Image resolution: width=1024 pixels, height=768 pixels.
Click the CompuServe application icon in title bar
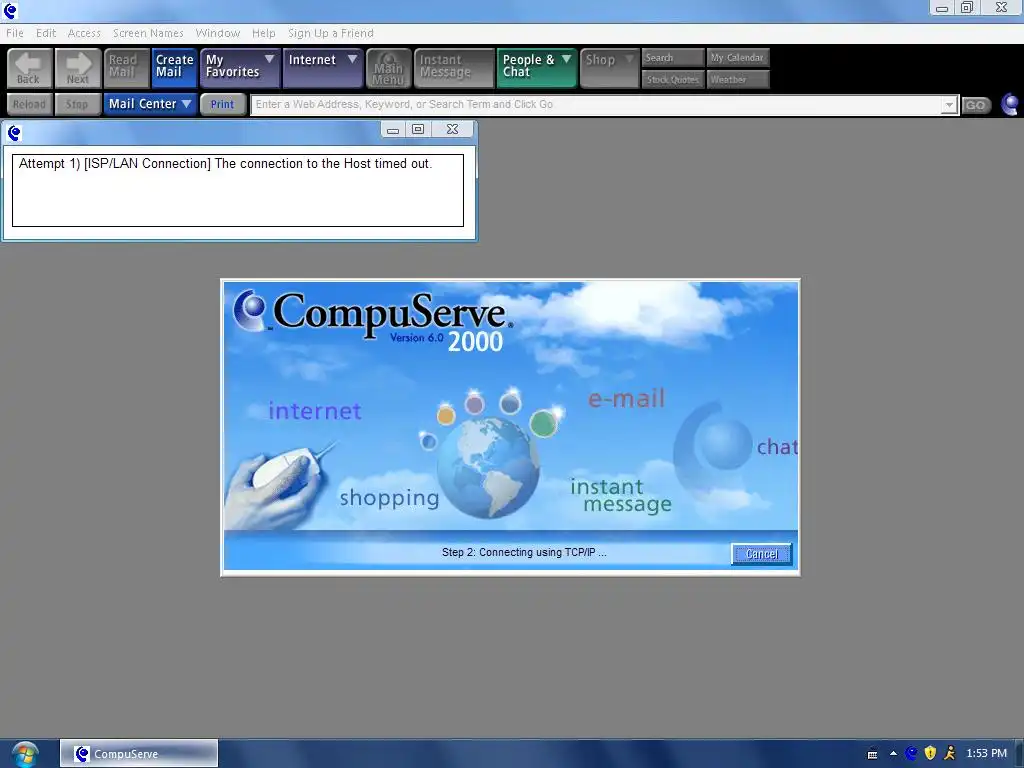pyautogui.click(x=10, y=10)
